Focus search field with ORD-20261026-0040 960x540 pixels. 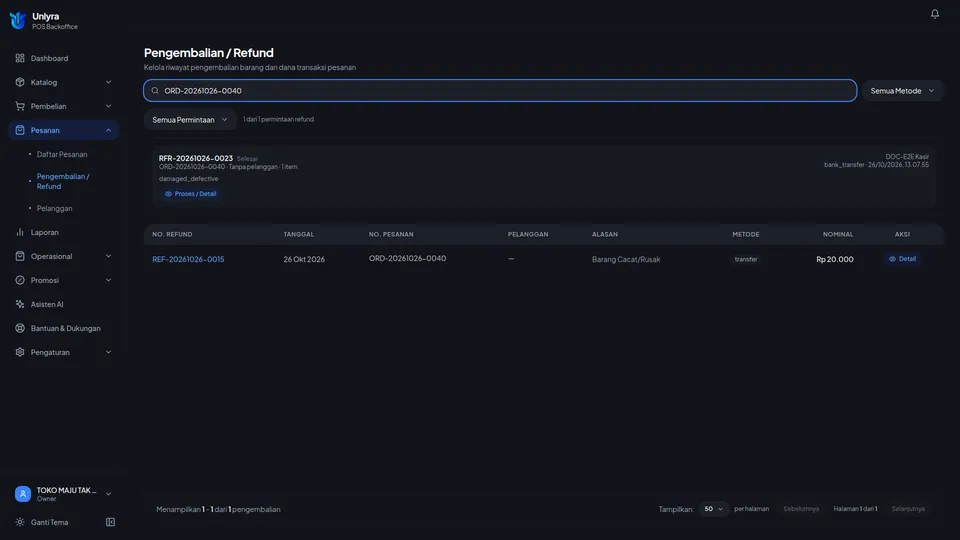pyautogui.click(x=500, y=91)
